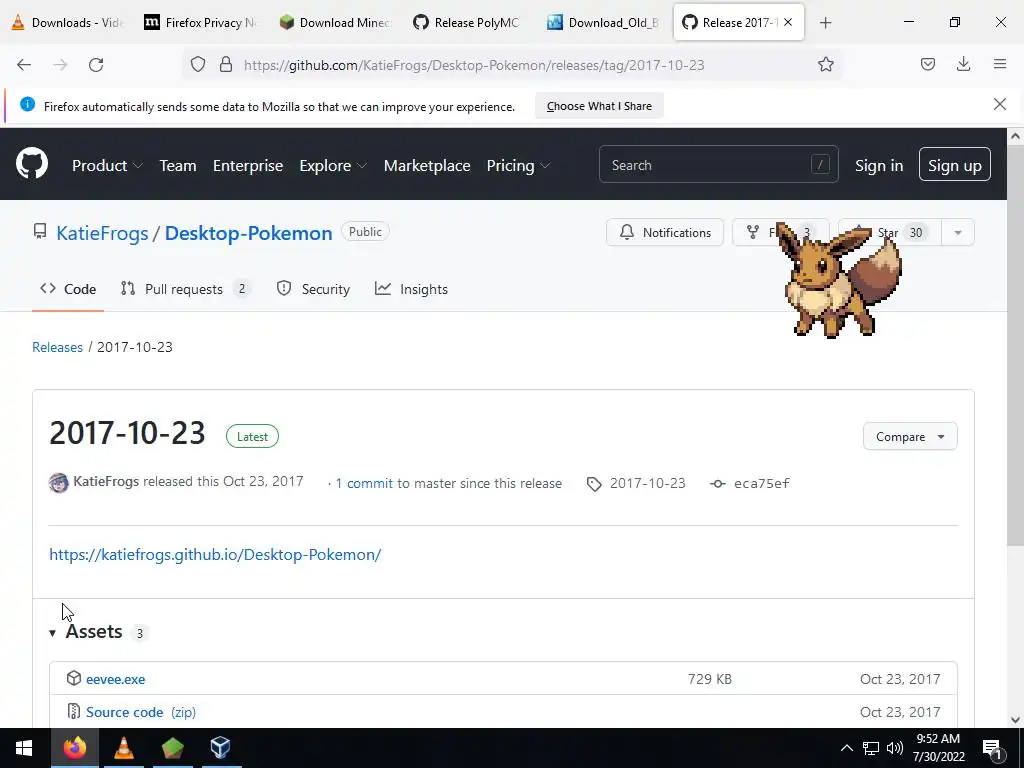Open Firefox from the taskbar

75,748
